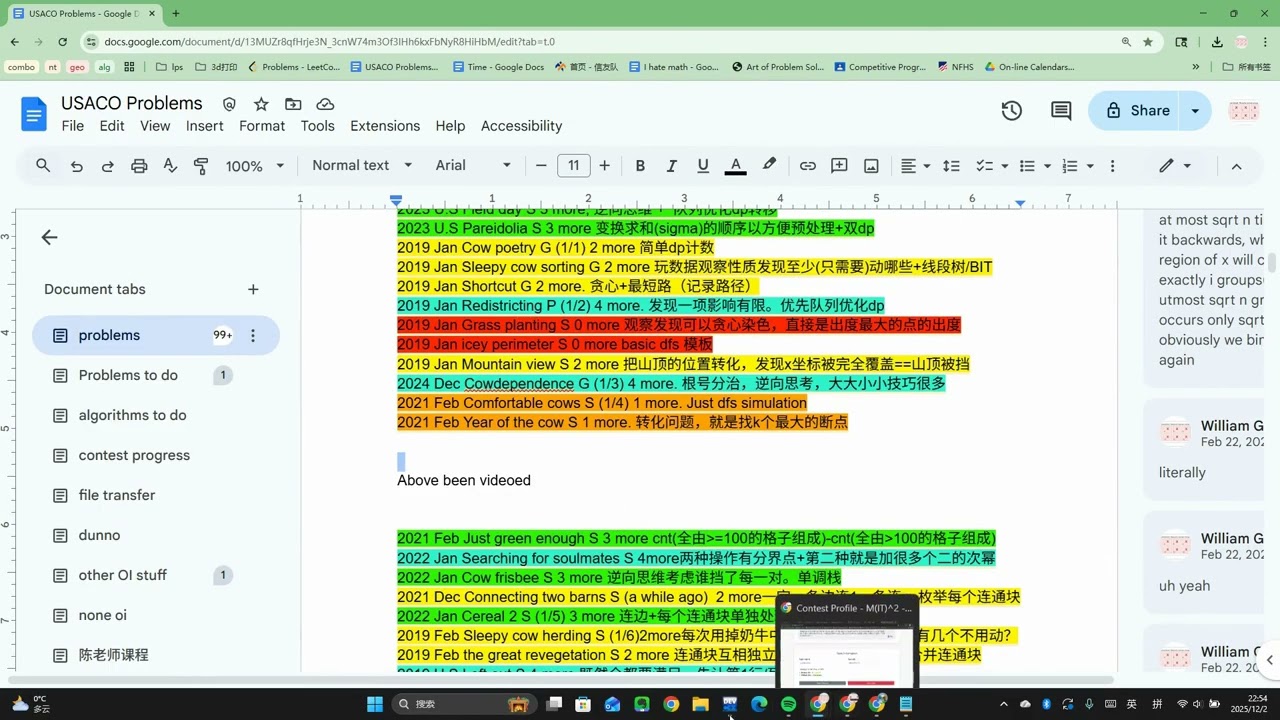Open the text alignment options
The height and width of the screenshot is (720, 1280).
coord(915,166)
